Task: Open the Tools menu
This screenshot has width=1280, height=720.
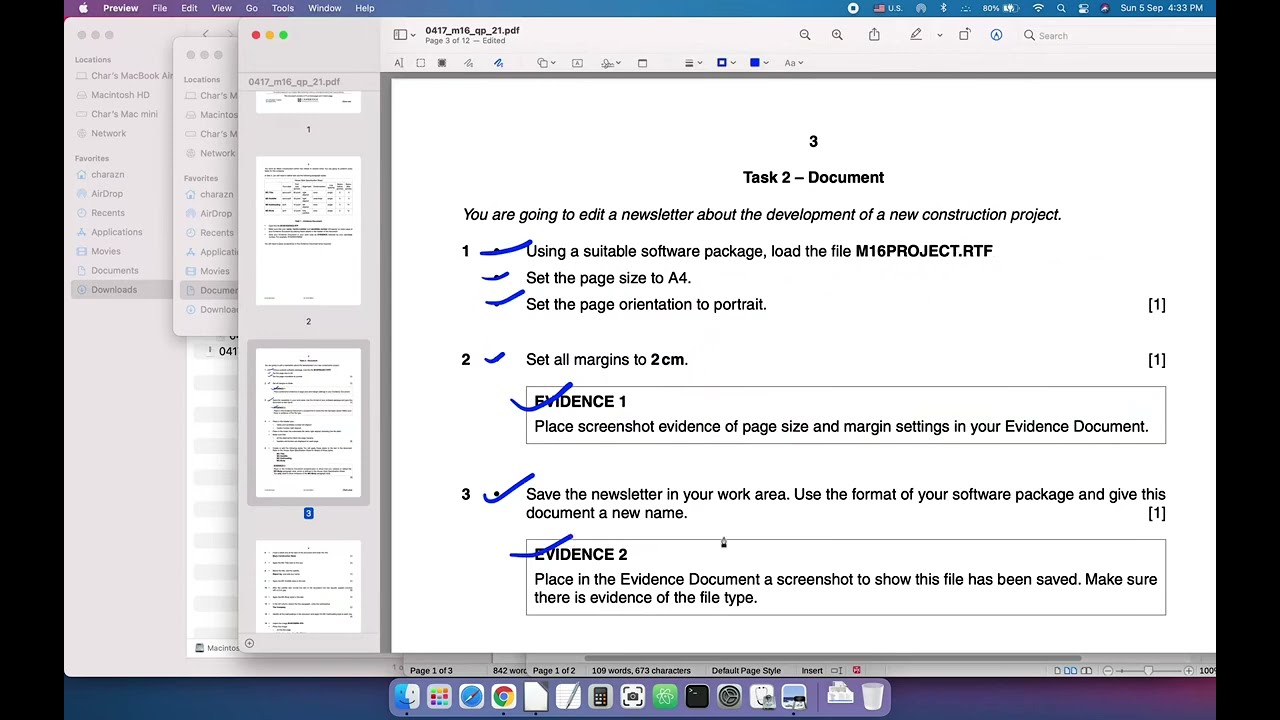Action: (x=283, y=8)
